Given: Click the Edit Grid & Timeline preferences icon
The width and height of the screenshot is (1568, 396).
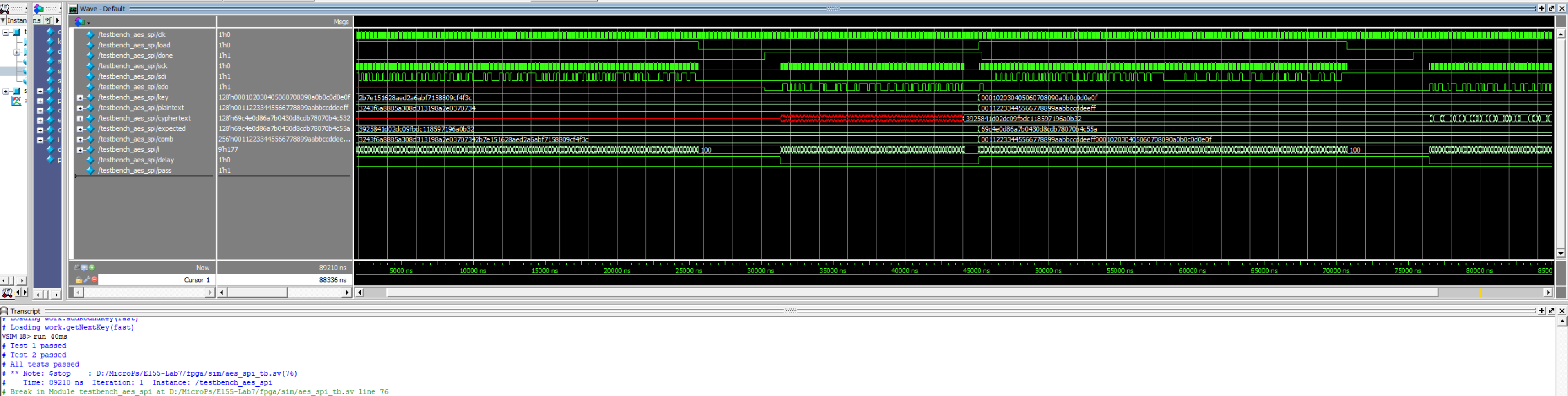Looking at the screenshot, I should 84,268.
